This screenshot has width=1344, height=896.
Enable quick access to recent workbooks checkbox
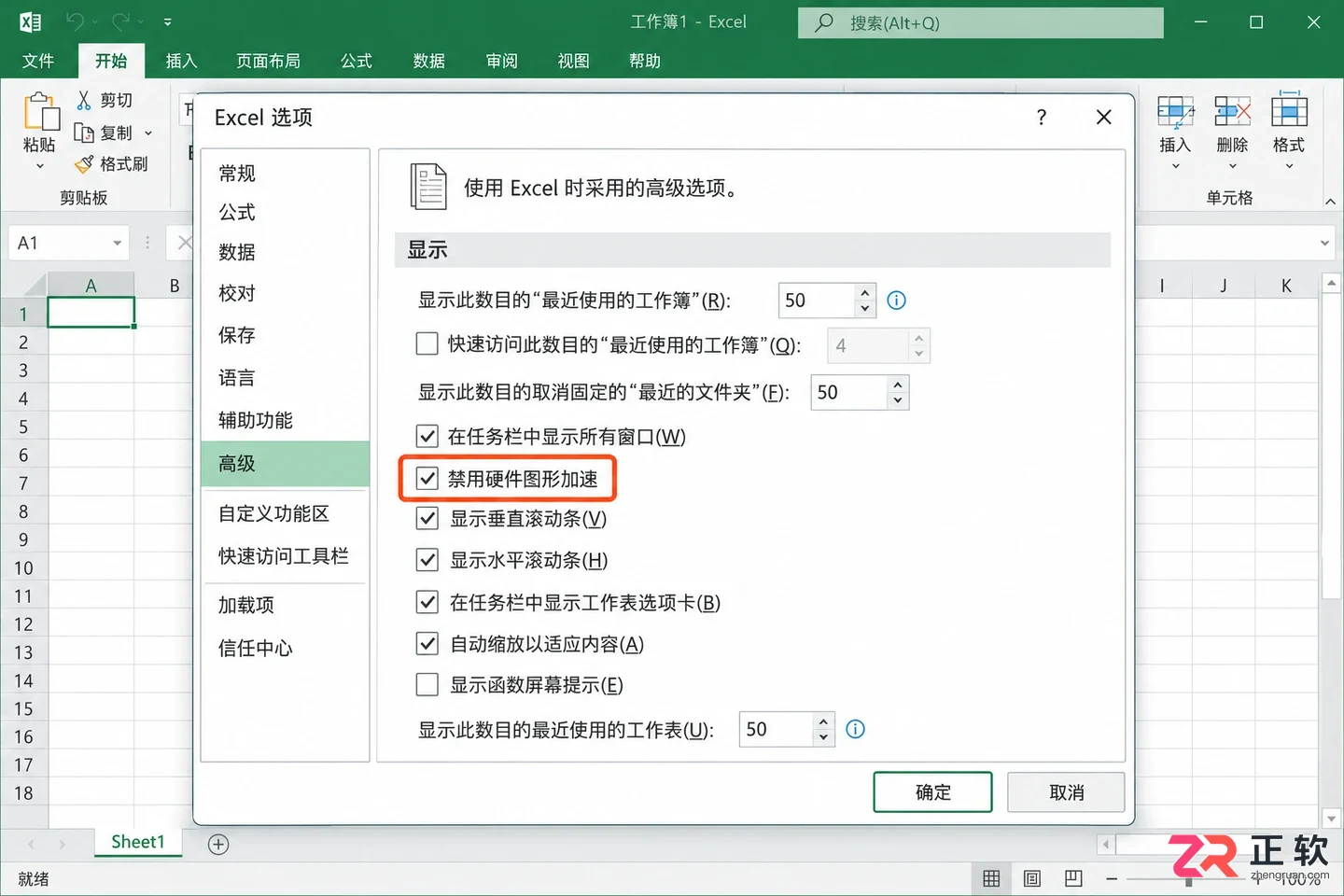point(427,344)
